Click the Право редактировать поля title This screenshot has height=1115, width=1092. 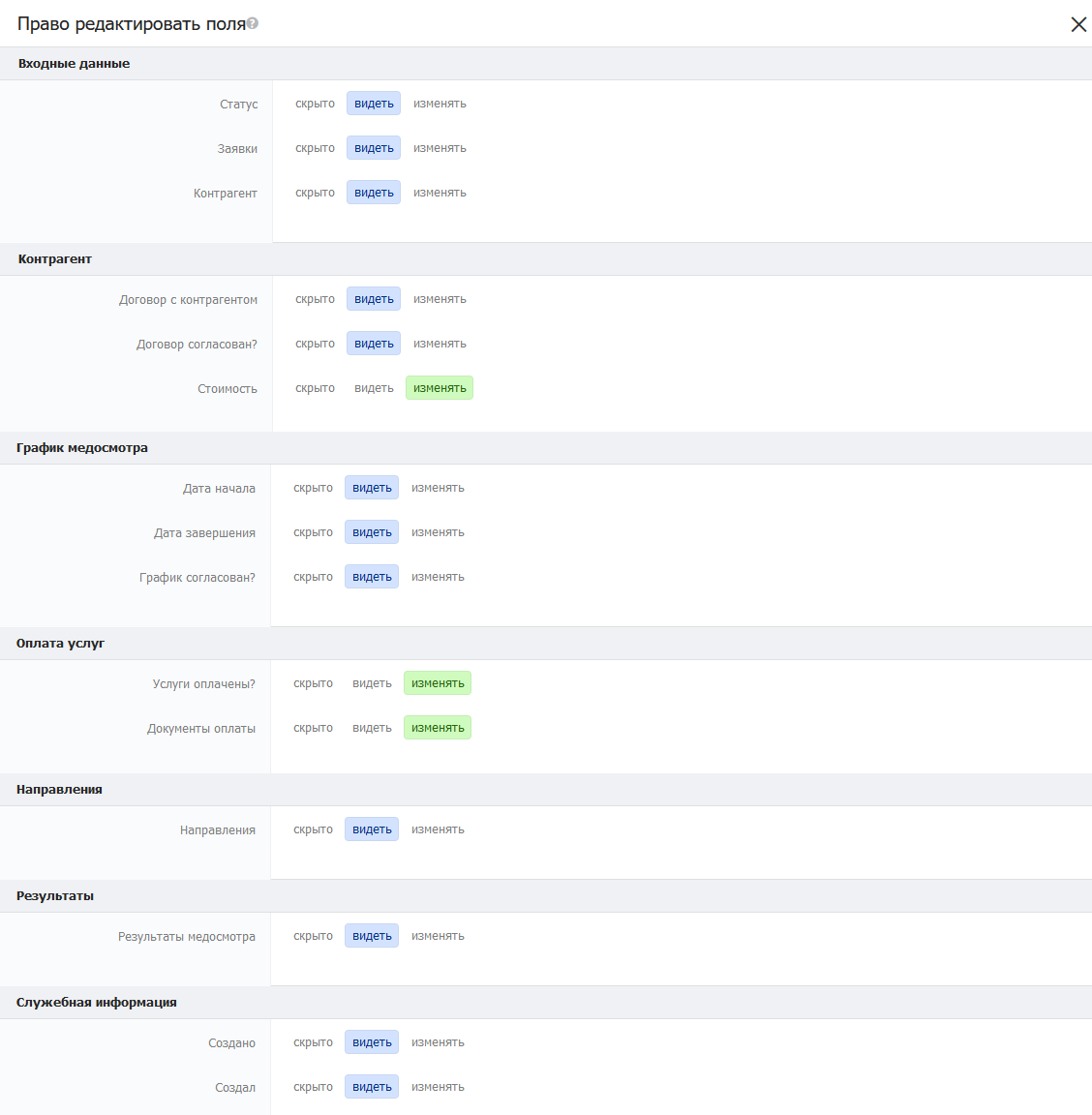tap(132, 24)
